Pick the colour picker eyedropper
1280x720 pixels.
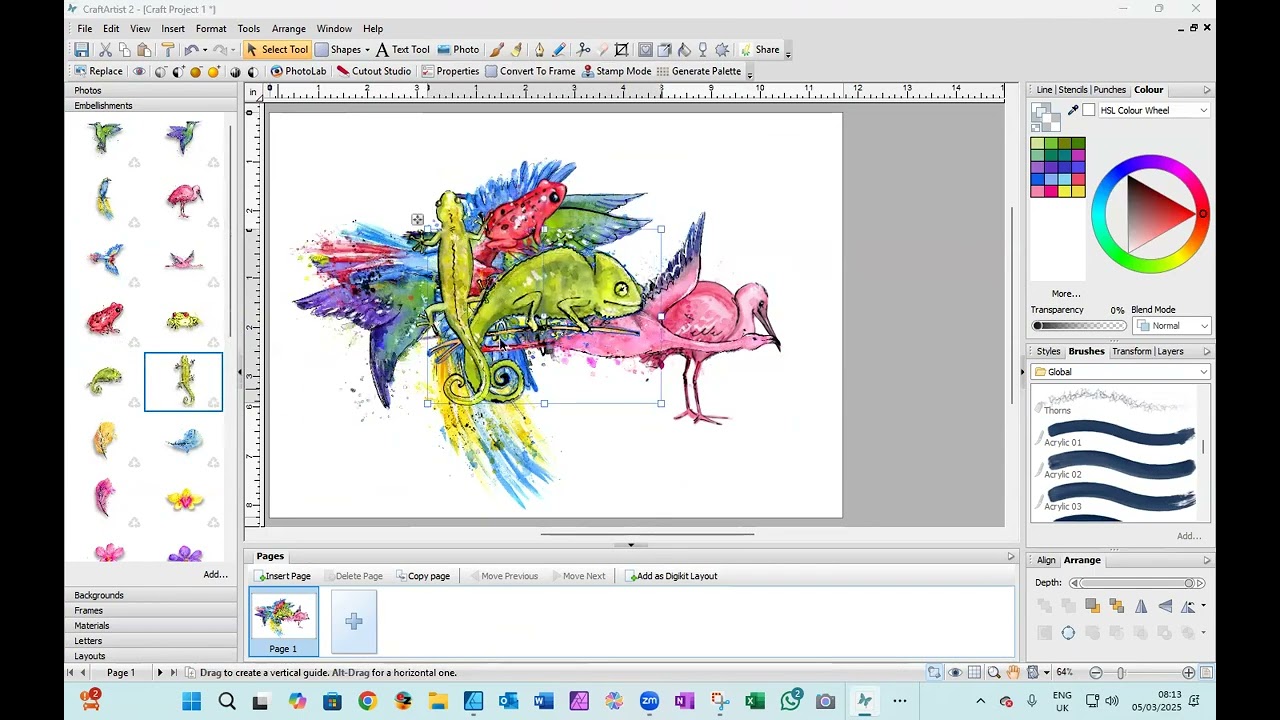click(x=1072, y=110)
